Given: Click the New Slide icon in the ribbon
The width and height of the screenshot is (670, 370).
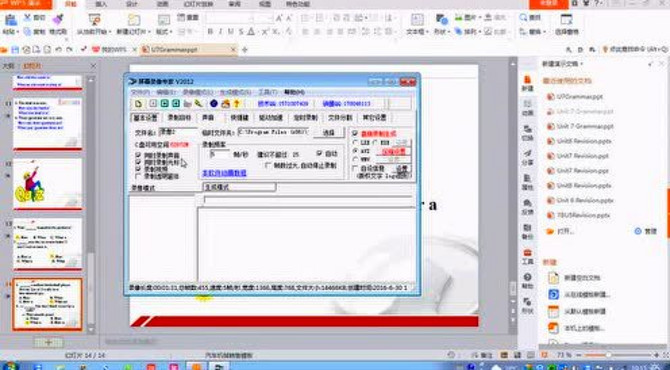Looking at the screenshot, I should point(134,19).
